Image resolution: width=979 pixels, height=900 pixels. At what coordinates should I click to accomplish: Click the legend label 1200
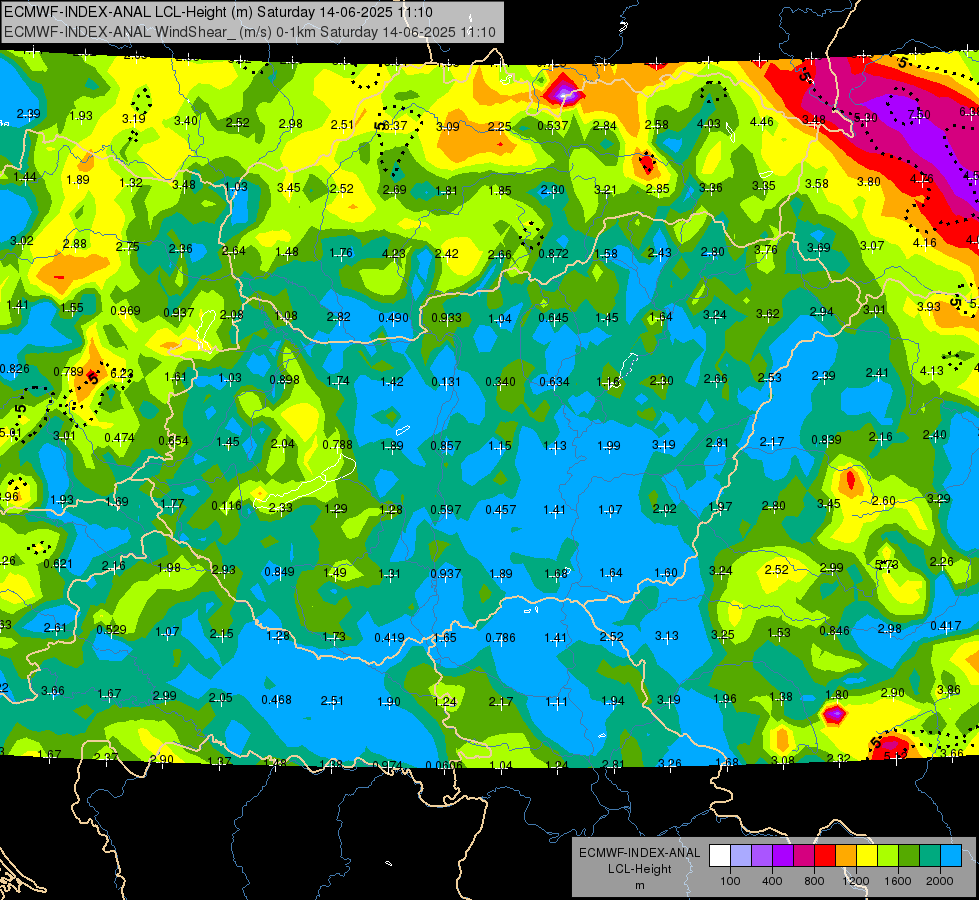pyautogui.click(x=855, y=881)
